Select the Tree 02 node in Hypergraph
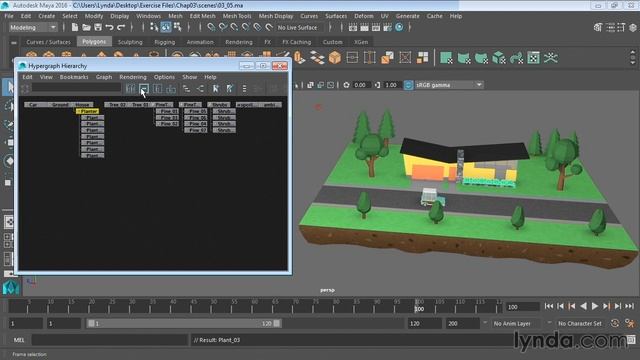 [x=117, y=104]
